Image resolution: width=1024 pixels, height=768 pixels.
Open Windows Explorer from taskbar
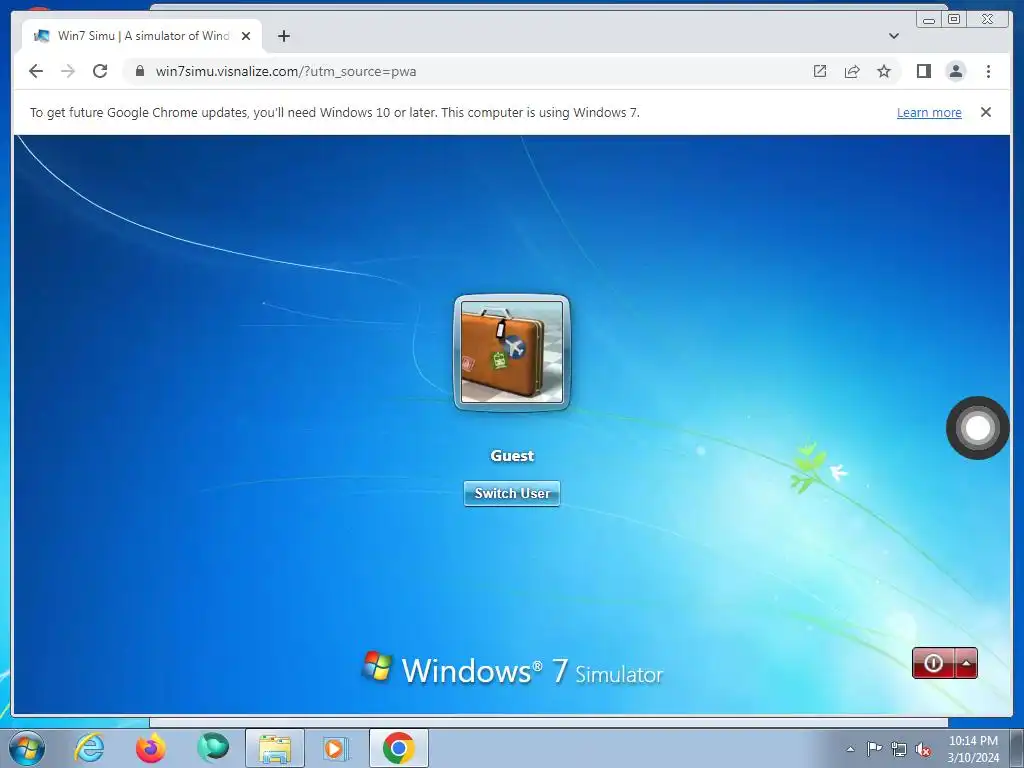pos(275,748)
